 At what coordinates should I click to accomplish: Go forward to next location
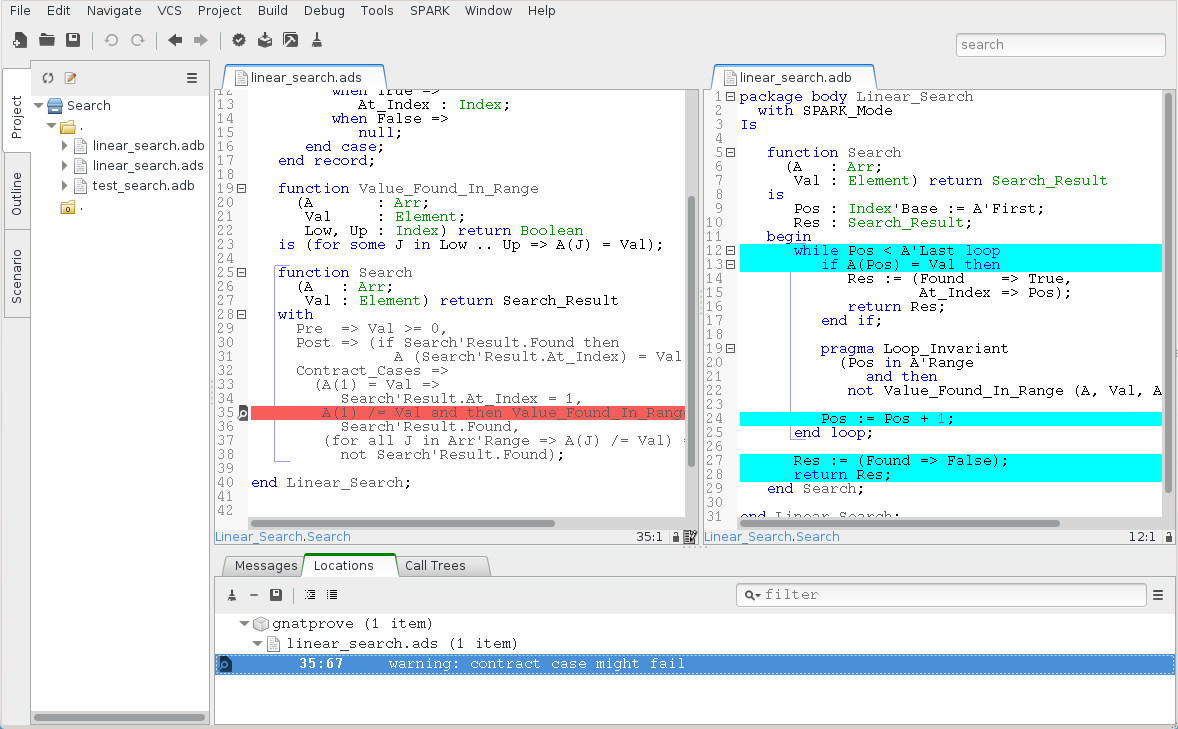point(201,40)
